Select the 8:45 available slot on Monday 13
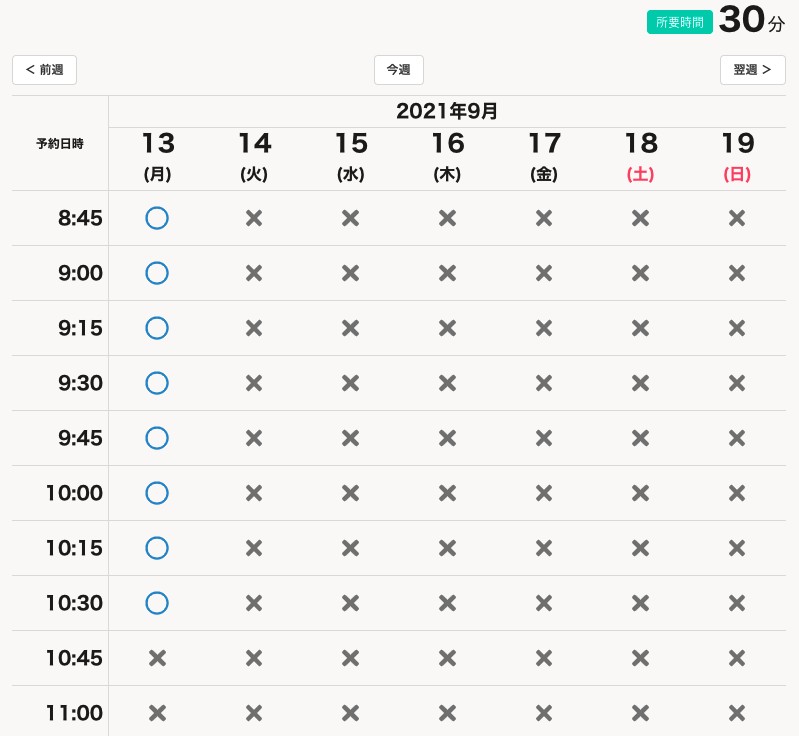The height and width of the screenshot is (736, 799). 157,218
